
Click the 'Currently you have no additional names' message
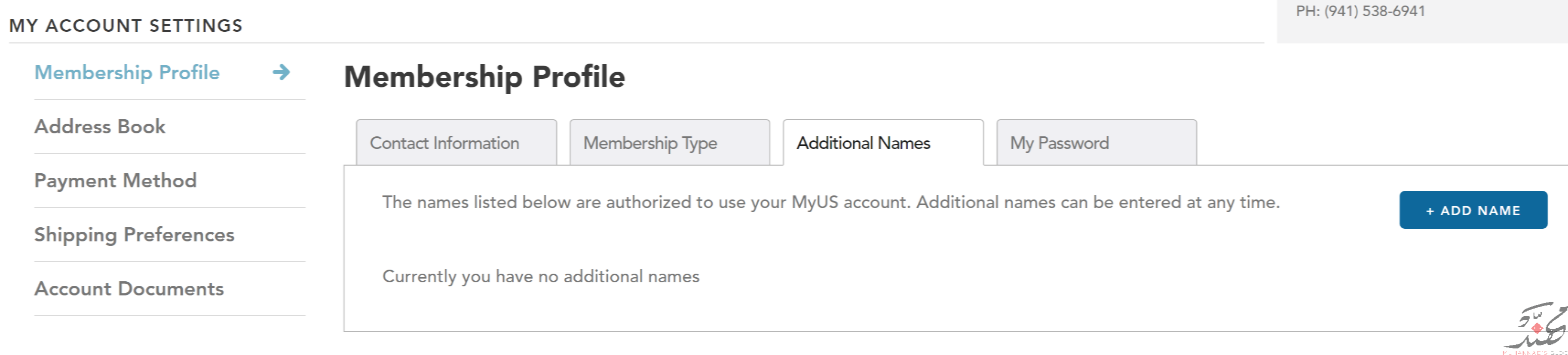point(541,276)
